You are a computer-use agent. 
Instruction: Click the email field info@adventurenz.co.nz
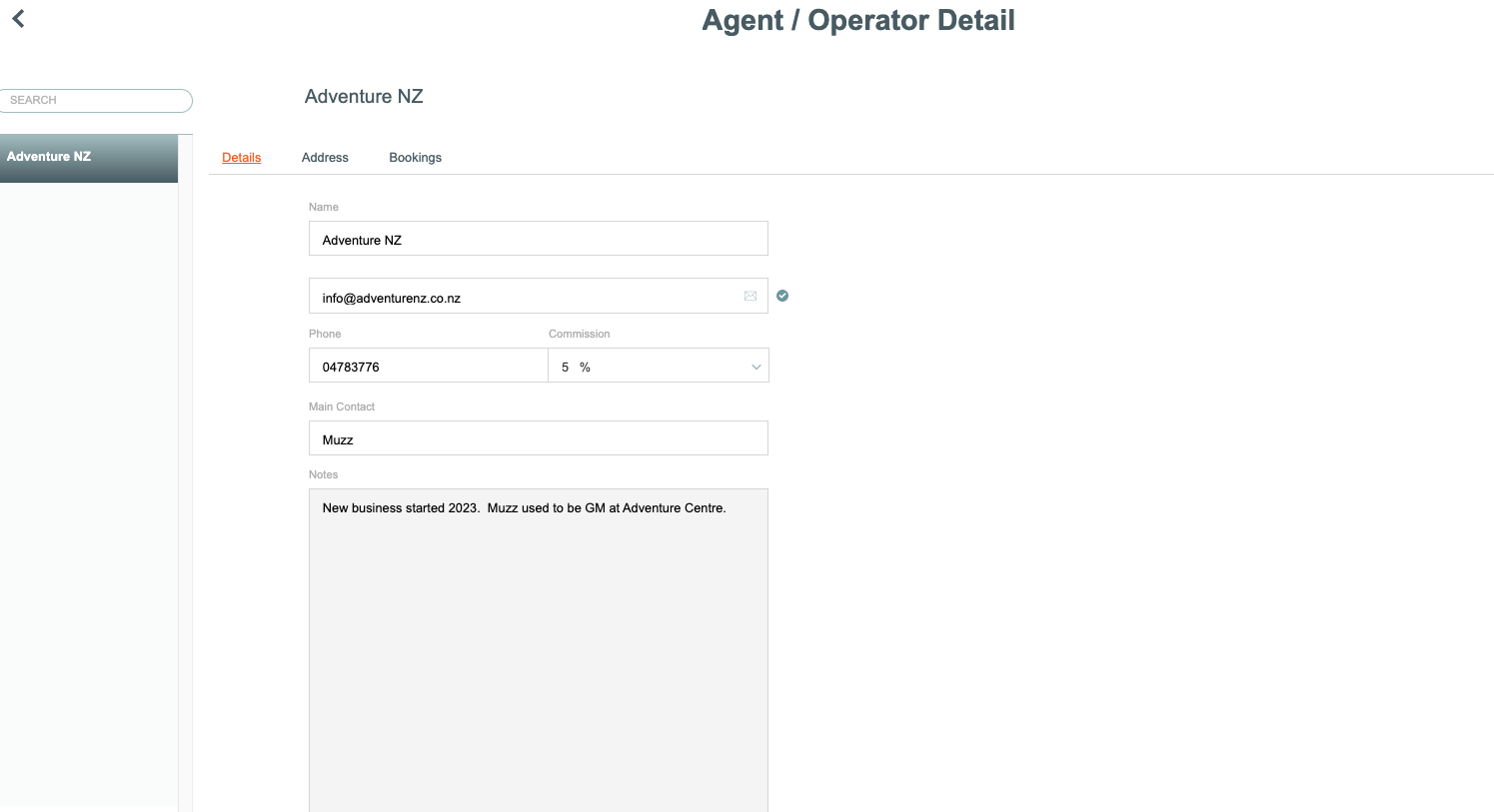coord(539,296)
